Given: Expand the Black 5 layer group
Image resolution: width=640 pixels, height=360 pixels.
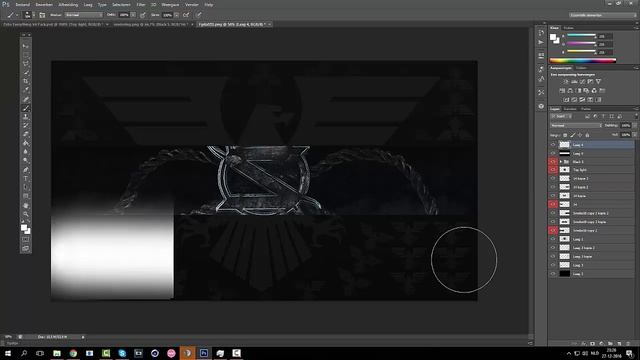Looking at the screenshot, I should (560, 162).
